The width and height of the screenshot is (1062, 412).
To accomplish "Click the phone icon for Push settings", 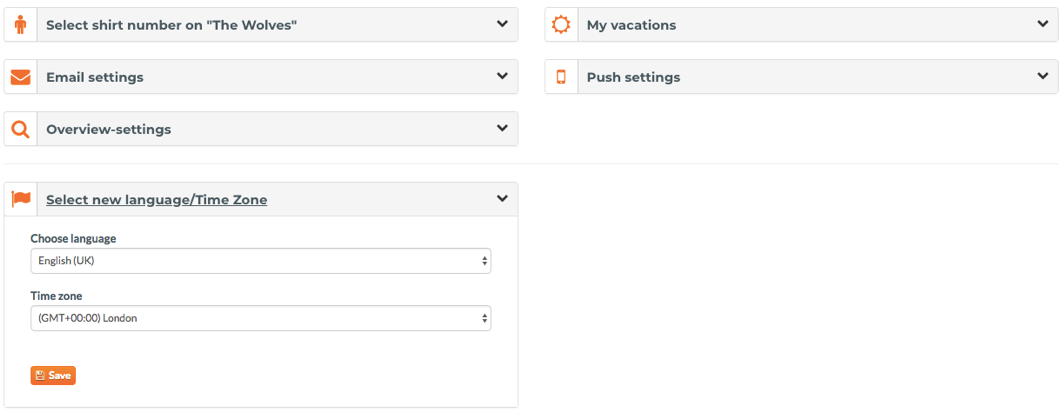I will click(561, 77).
